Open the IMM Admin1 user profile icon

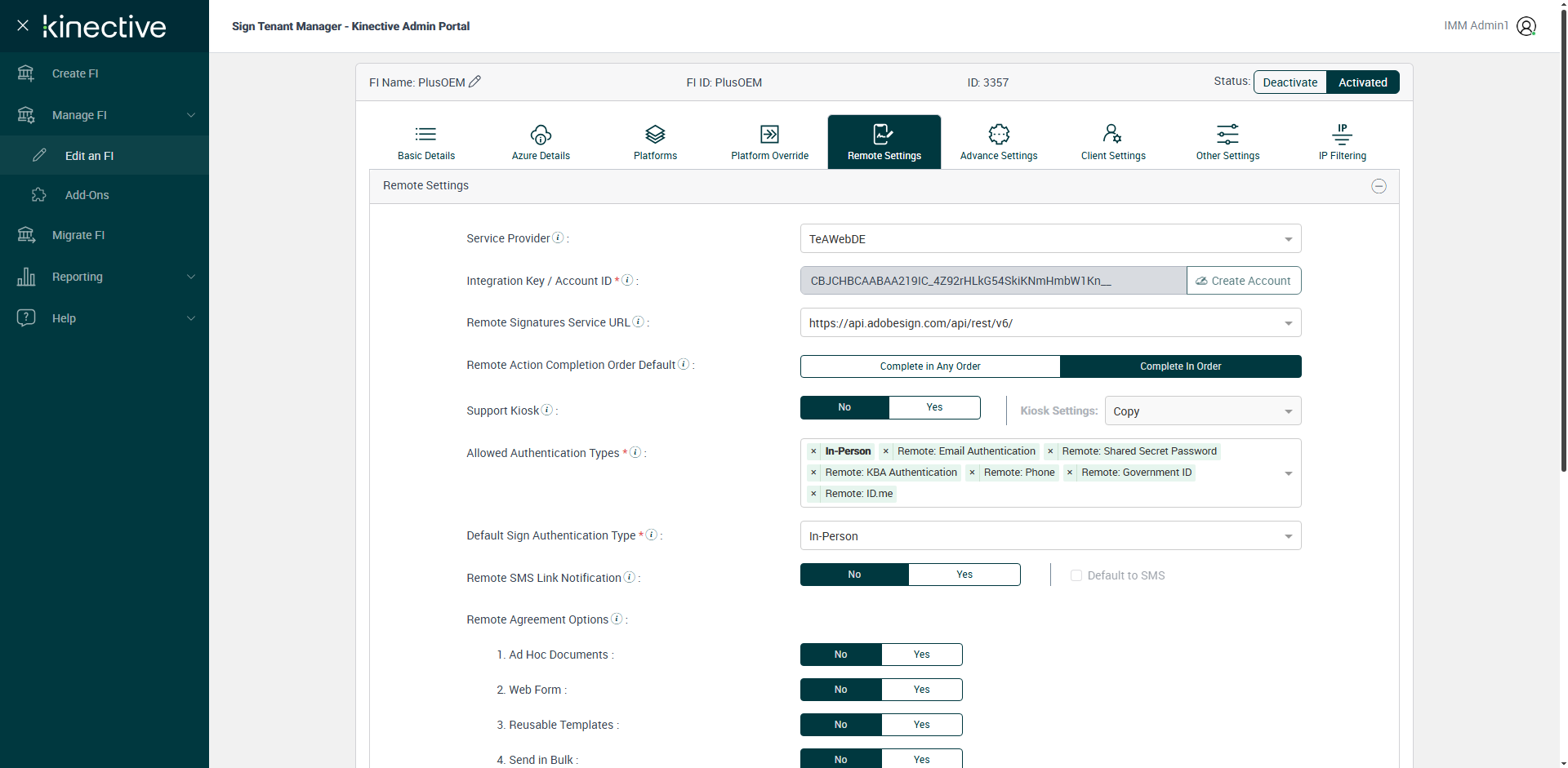1526,26
